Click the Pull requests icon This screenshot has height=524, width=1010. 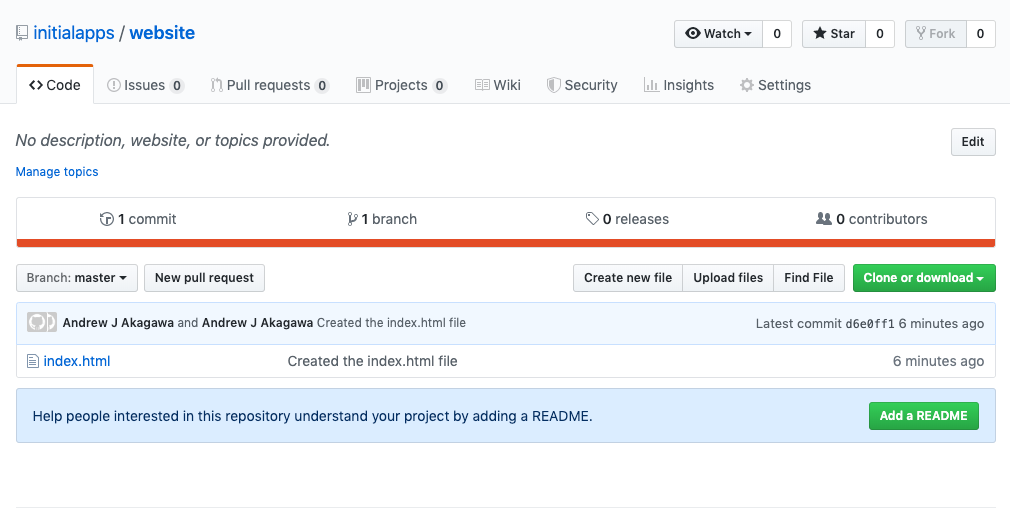[216, 85]
